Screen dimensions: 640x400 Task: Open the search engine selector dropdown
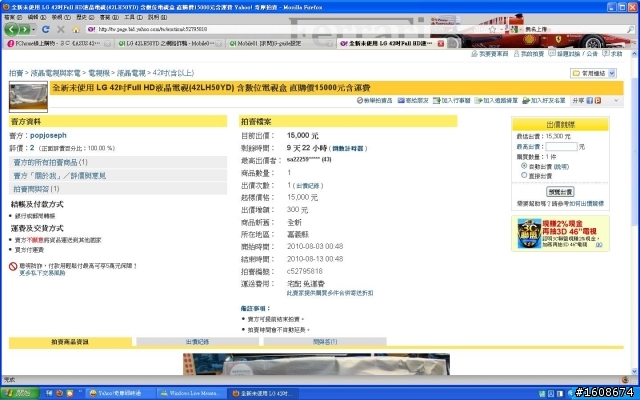(515, 29)
